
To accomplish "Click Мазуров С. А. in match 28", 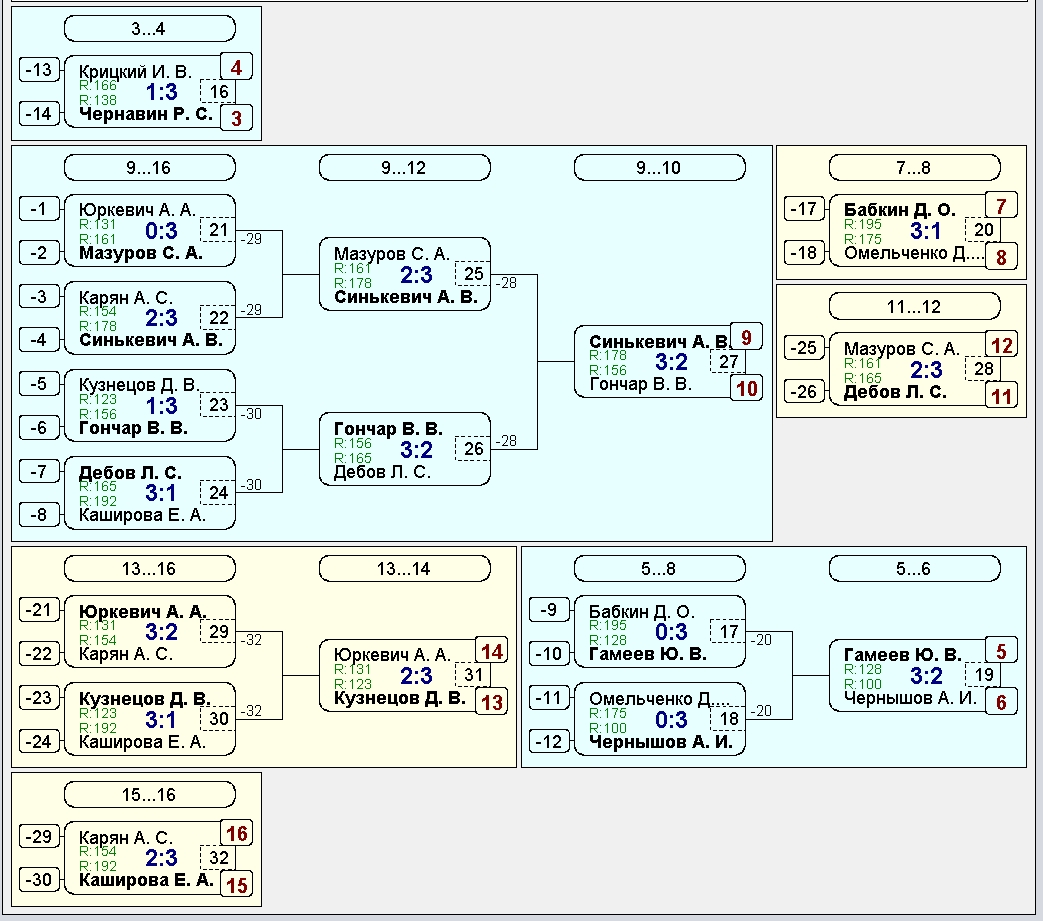I will click(901, 348).
